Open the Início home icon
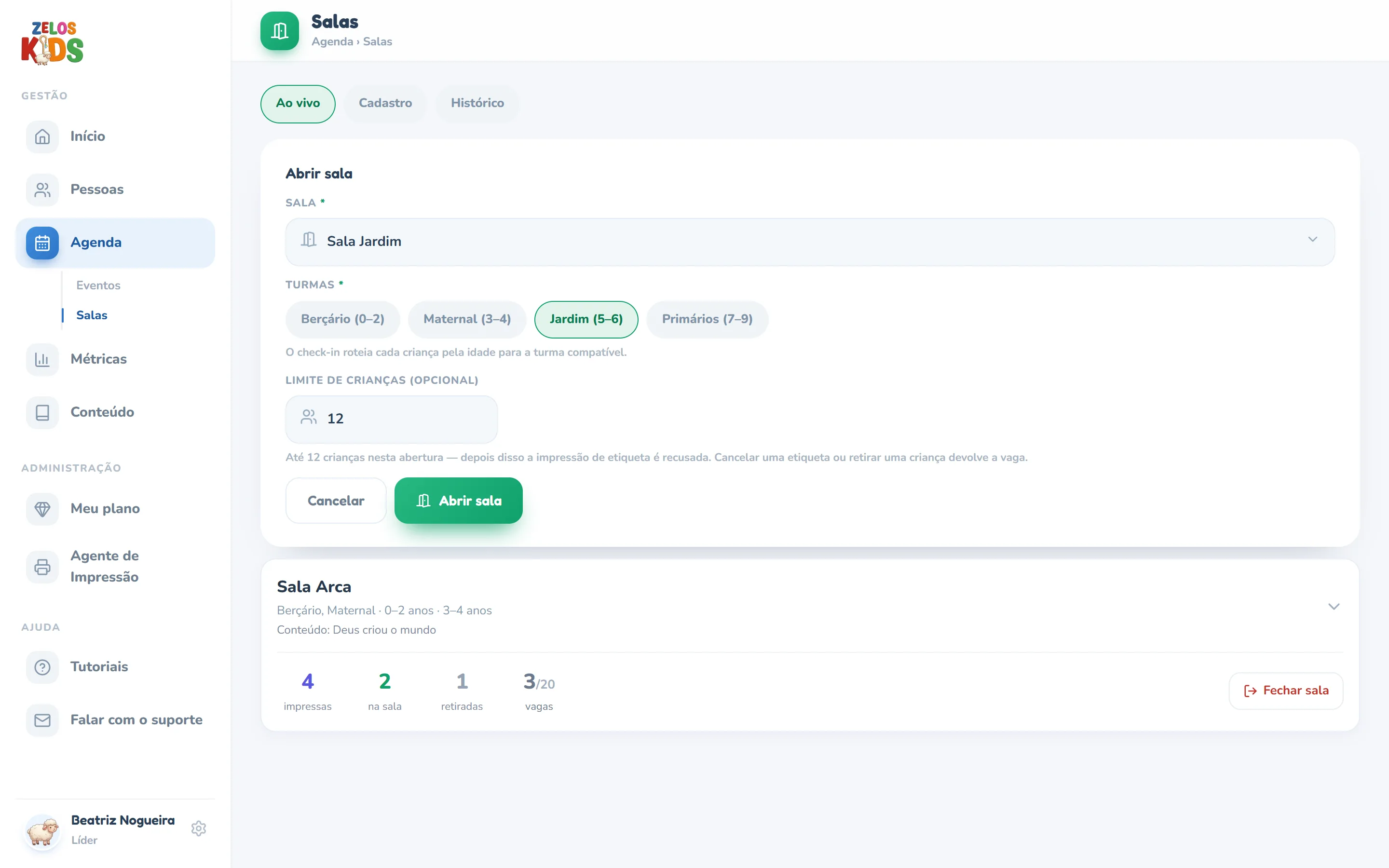 tap(42, 136)
